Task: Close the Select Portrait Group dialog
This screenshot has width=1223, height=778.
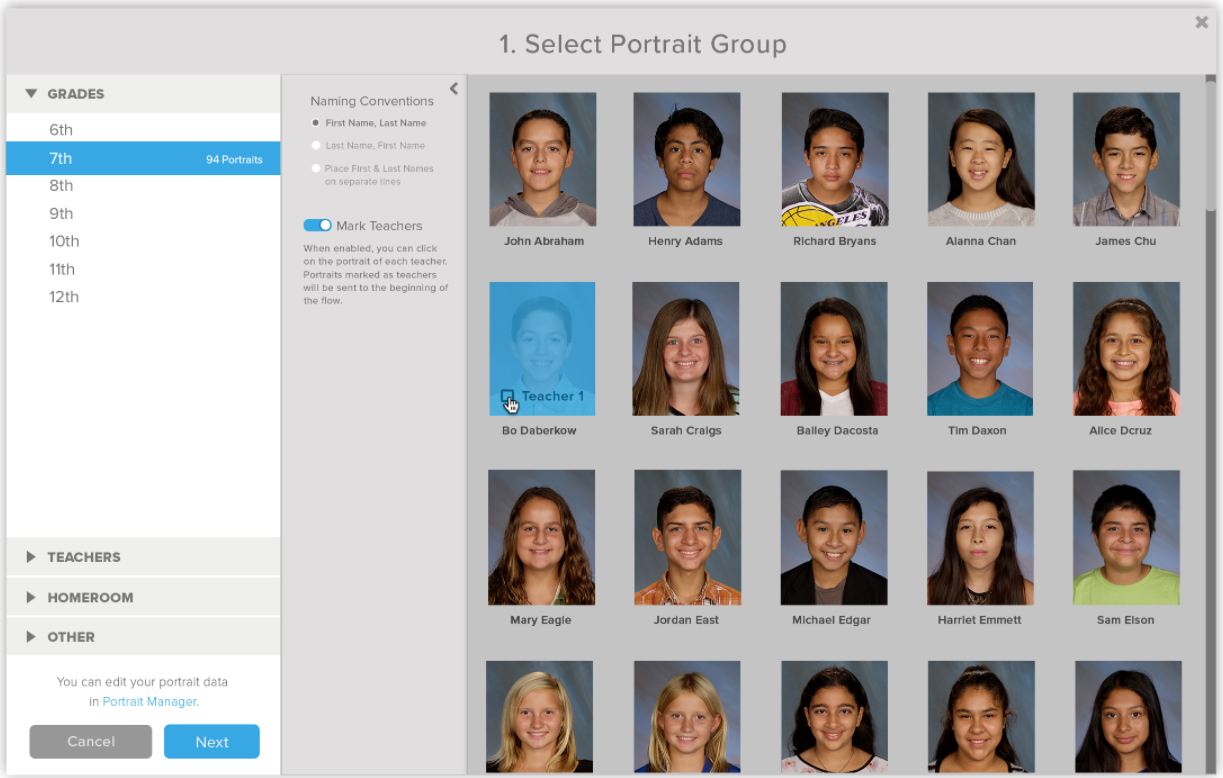Action: coord(1201,22)
